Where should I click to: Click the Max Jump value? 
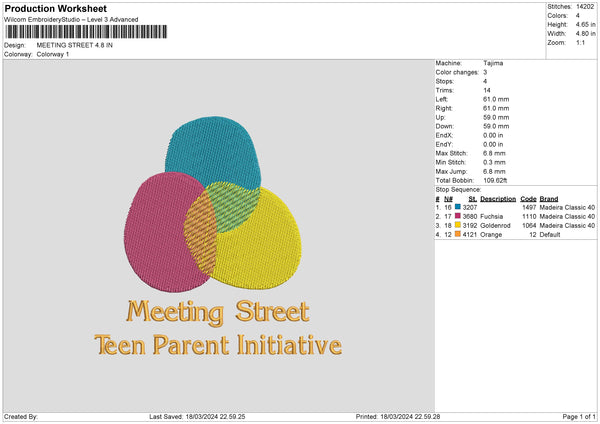(494, 171)
